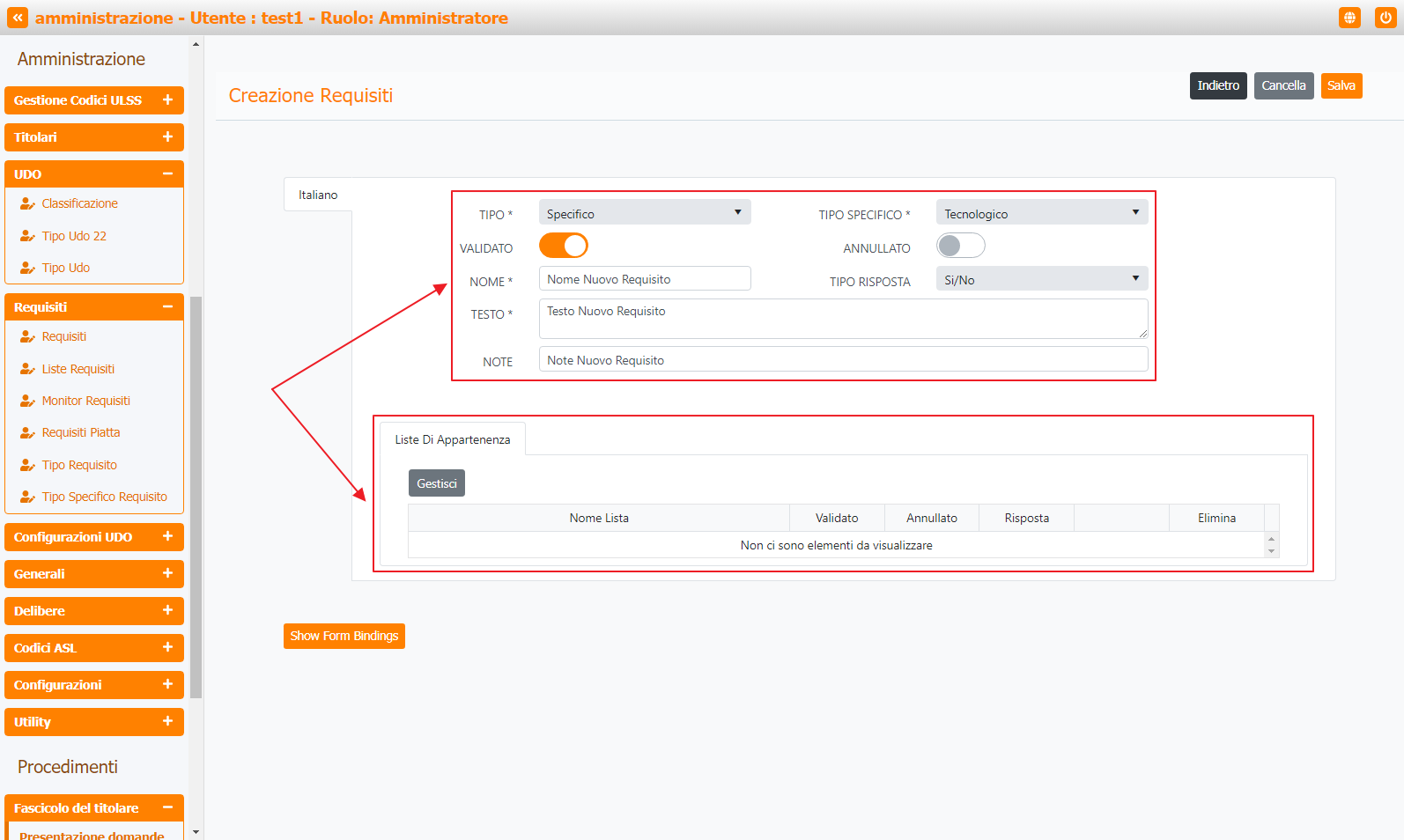Turn off the Validato toggle
Image resolution: width=1404 pixels, height=840 pixels.
tap(564, 246)
